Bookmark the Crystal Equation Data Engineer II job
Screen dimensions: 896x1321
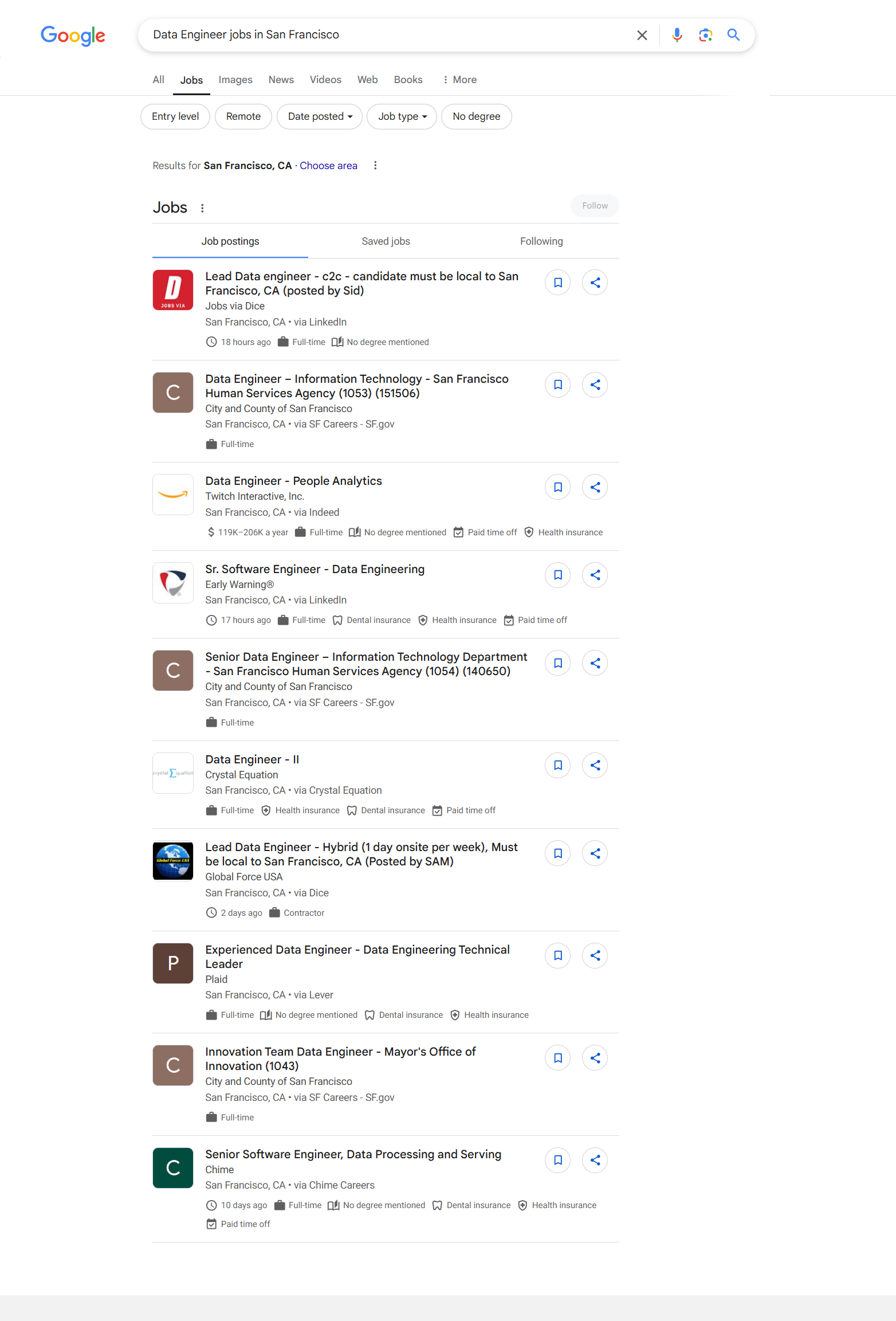557,765
